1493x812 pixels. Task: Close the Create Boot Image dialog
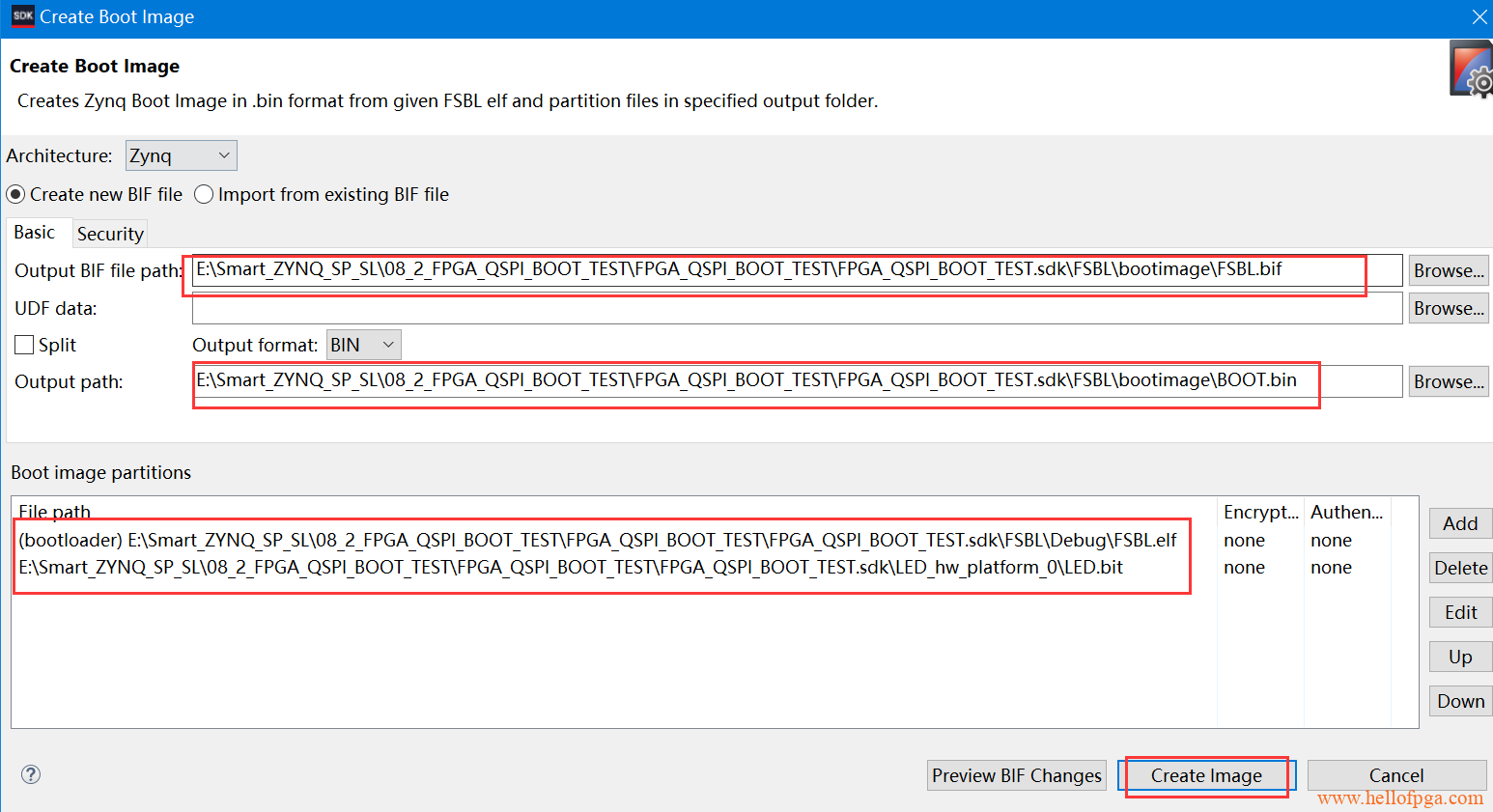point(1479,17)
